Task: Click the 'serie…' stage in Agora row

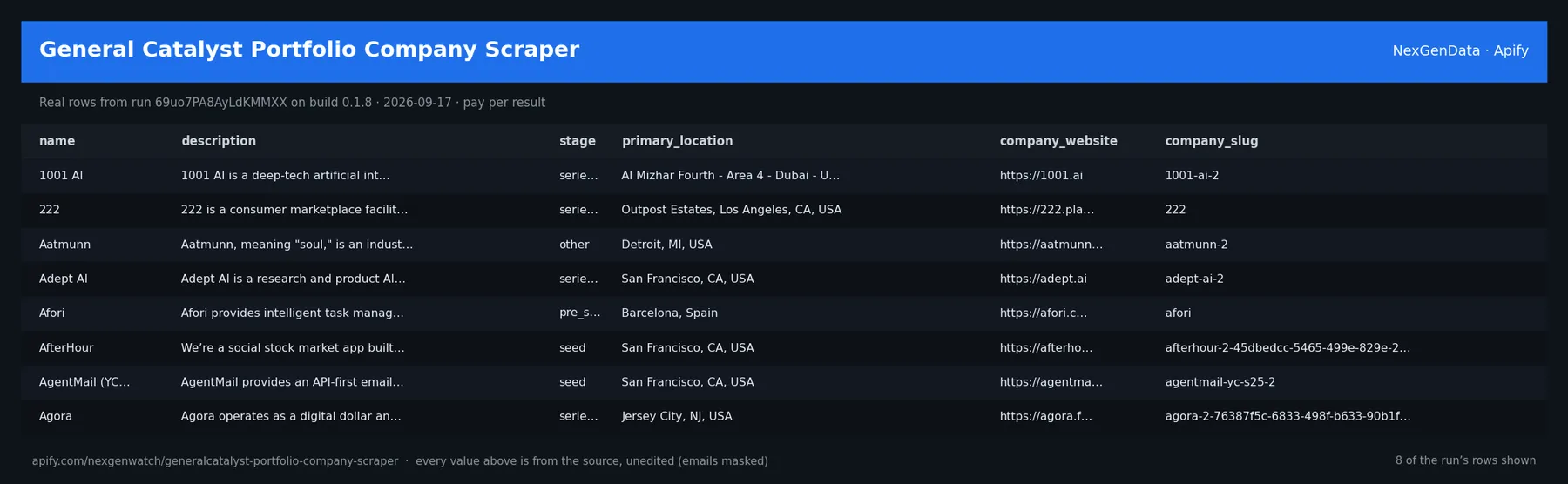Action: [x=578, y=416]
